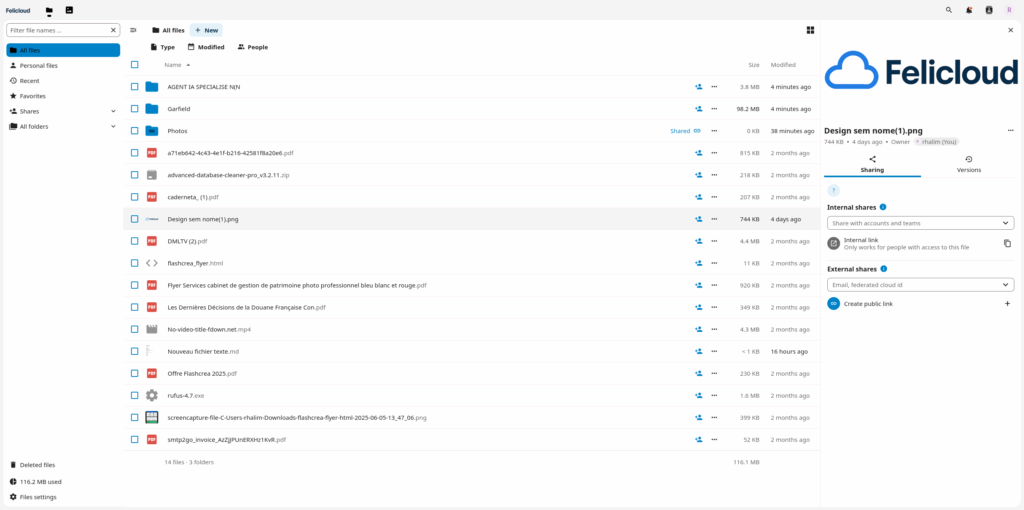Open actions menu for the Photos folder
This screenshot has width=1024, height=510.
[714, 131]
